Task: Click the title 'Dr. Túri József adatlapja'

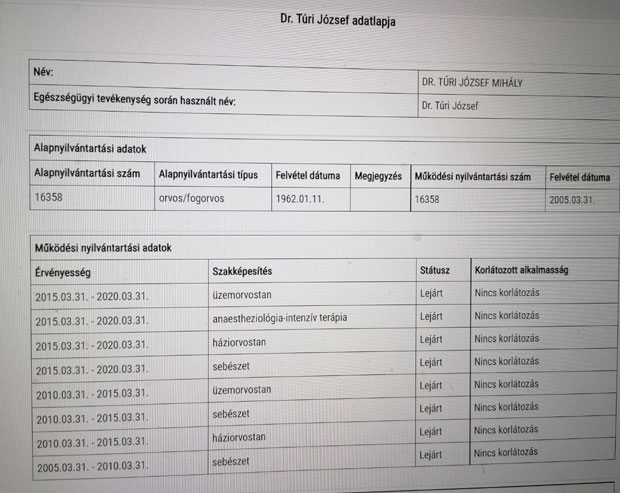Action: pyautogui.click(x=338, y=20)
